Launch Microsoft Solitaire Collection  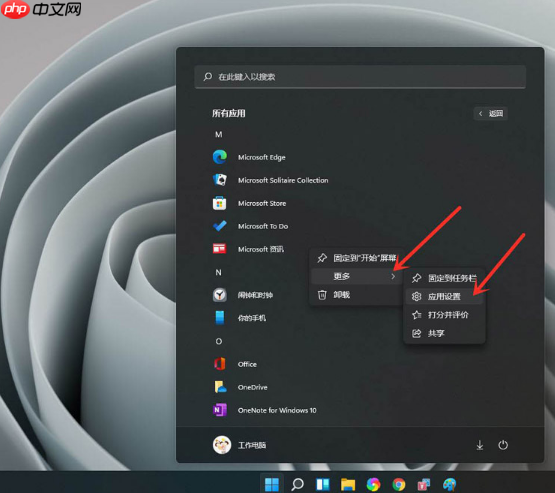pos(270,180)
